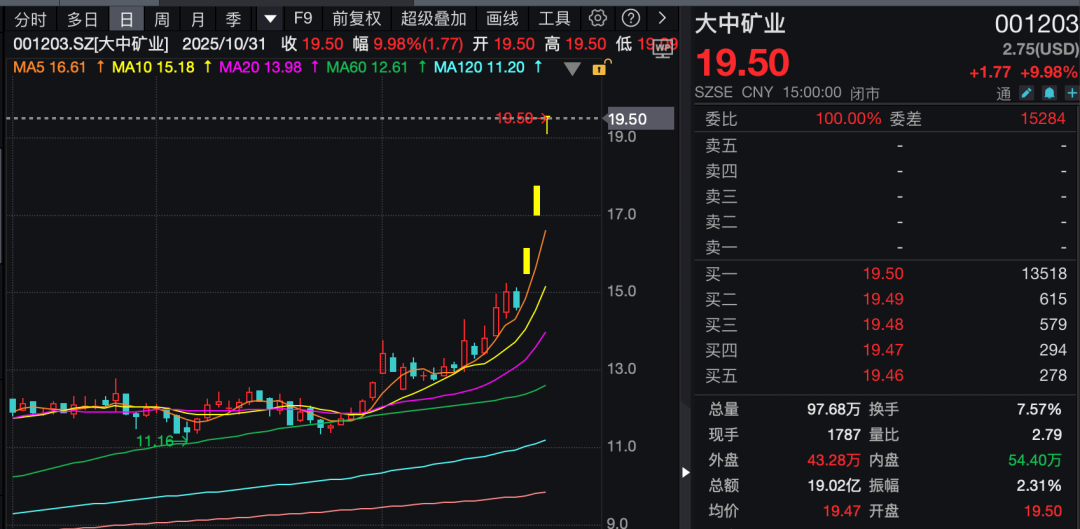This screenshot has width=1080, height=529.
Task: Open chart settings gear icon
Action: click(598, 18)
